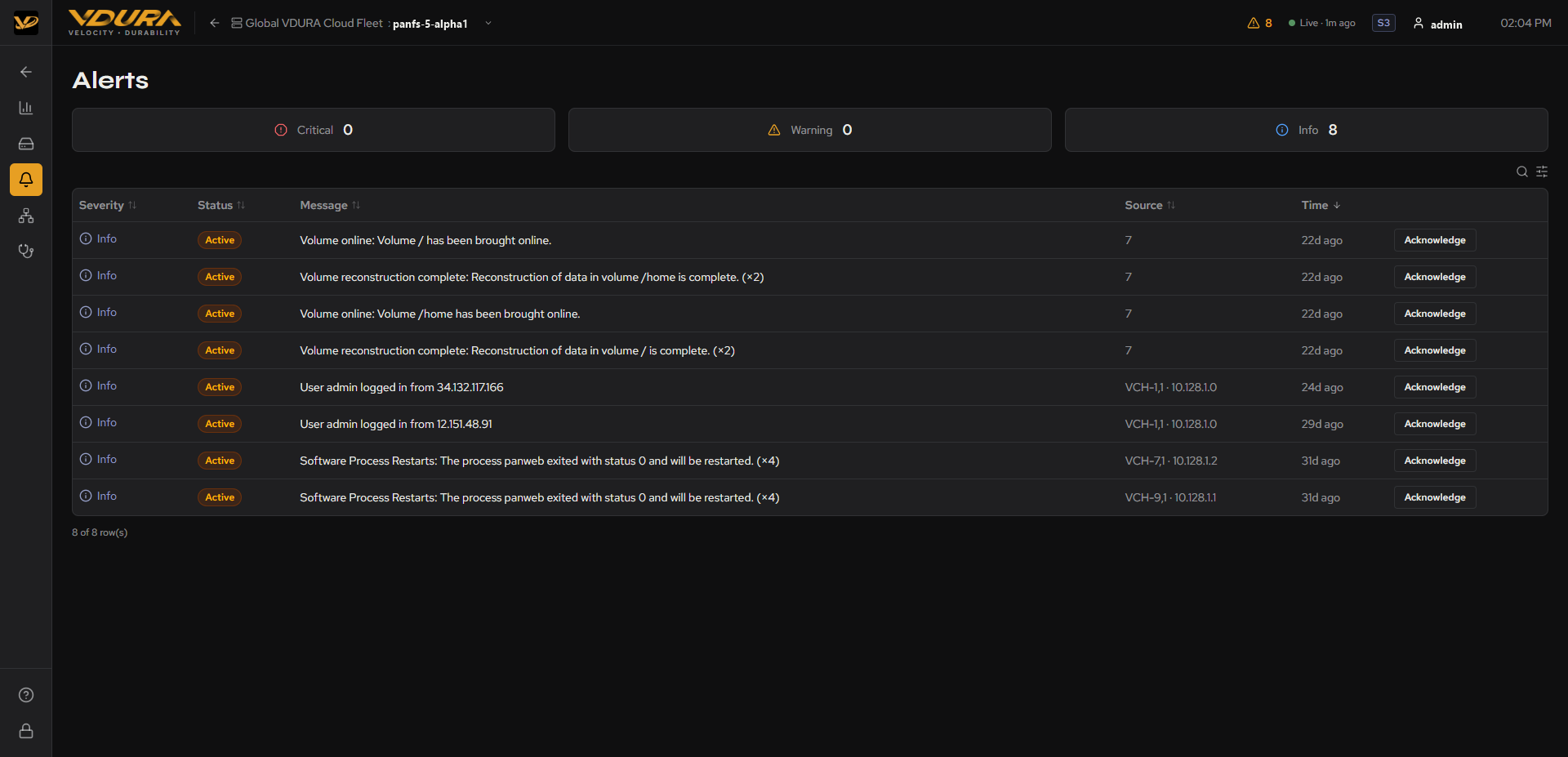1568x757 pixels.
Task: Acknowledge the 'Volume /home has been brought online' alert
Action: 1435,314
